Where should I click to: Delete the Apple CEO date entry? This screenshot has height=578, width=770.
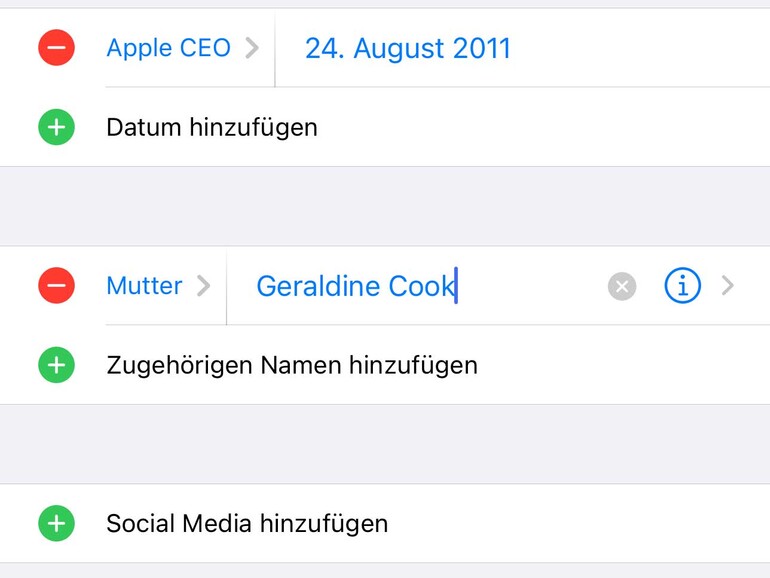pyautogui.click(x=57, y=47)
